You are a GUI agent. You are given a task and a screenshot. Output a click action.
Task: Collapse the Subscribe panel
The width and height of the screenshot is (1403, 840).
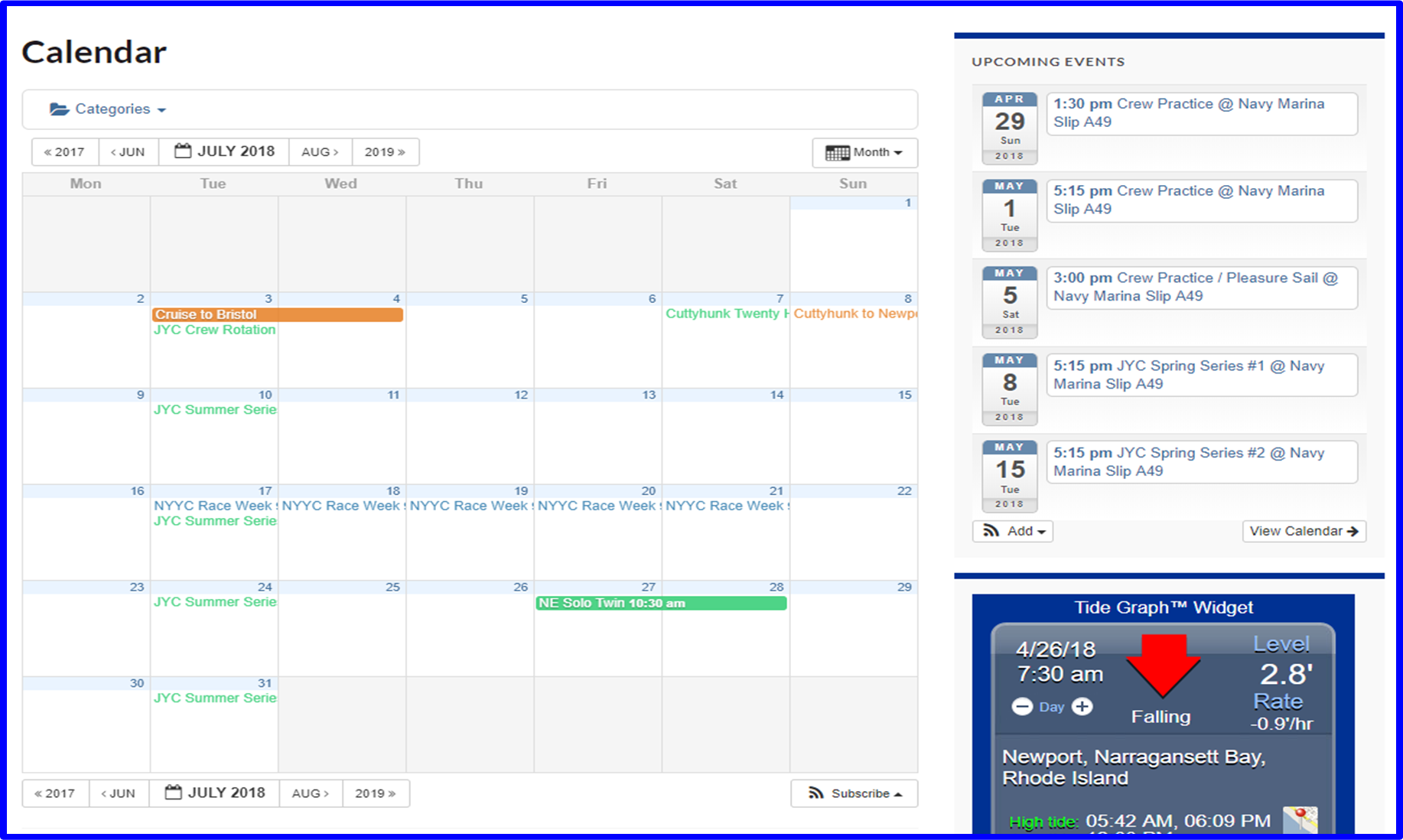click(854, 793)
